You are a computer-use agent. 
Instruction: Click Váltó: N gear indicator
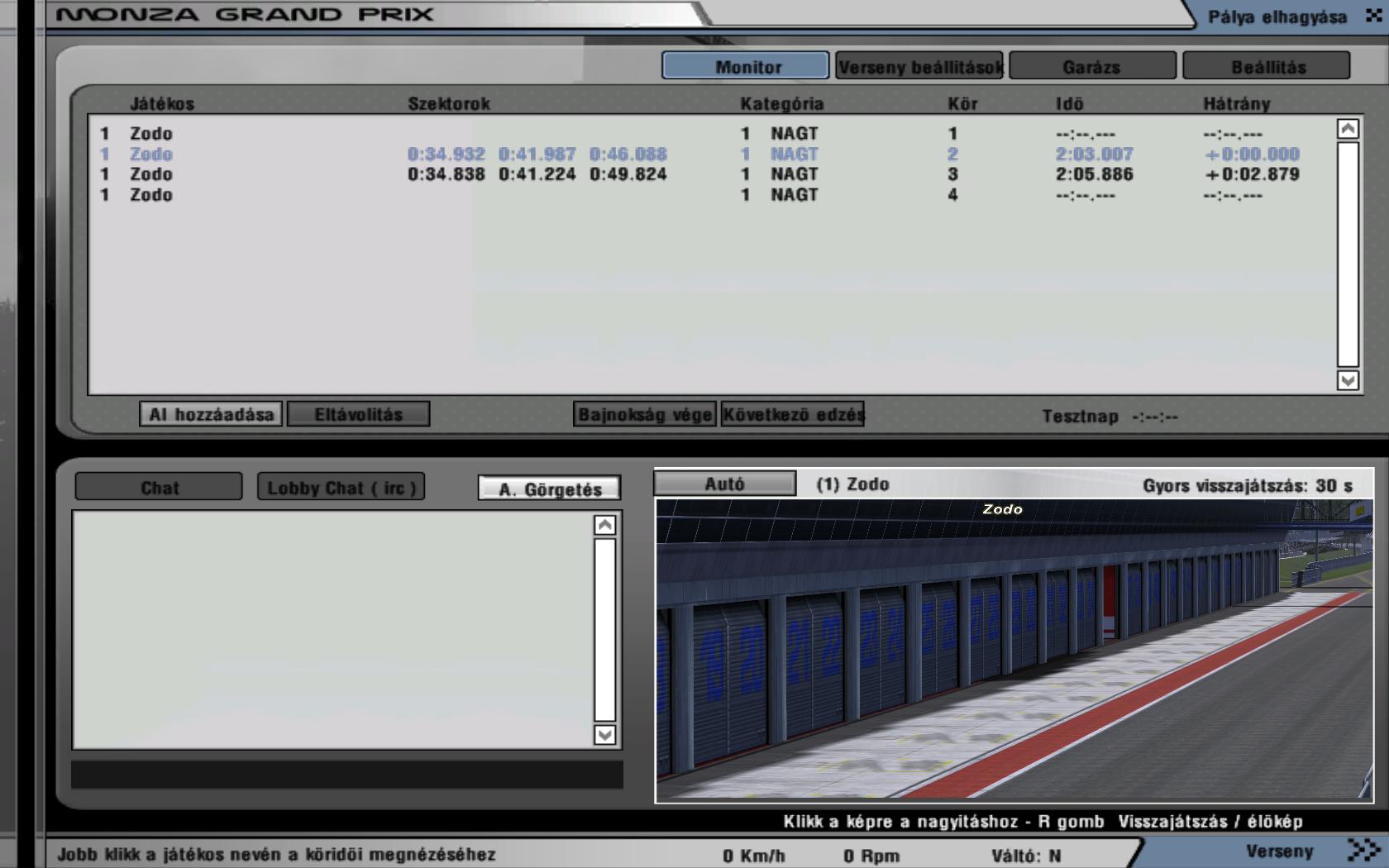(x=1026, y=856)
